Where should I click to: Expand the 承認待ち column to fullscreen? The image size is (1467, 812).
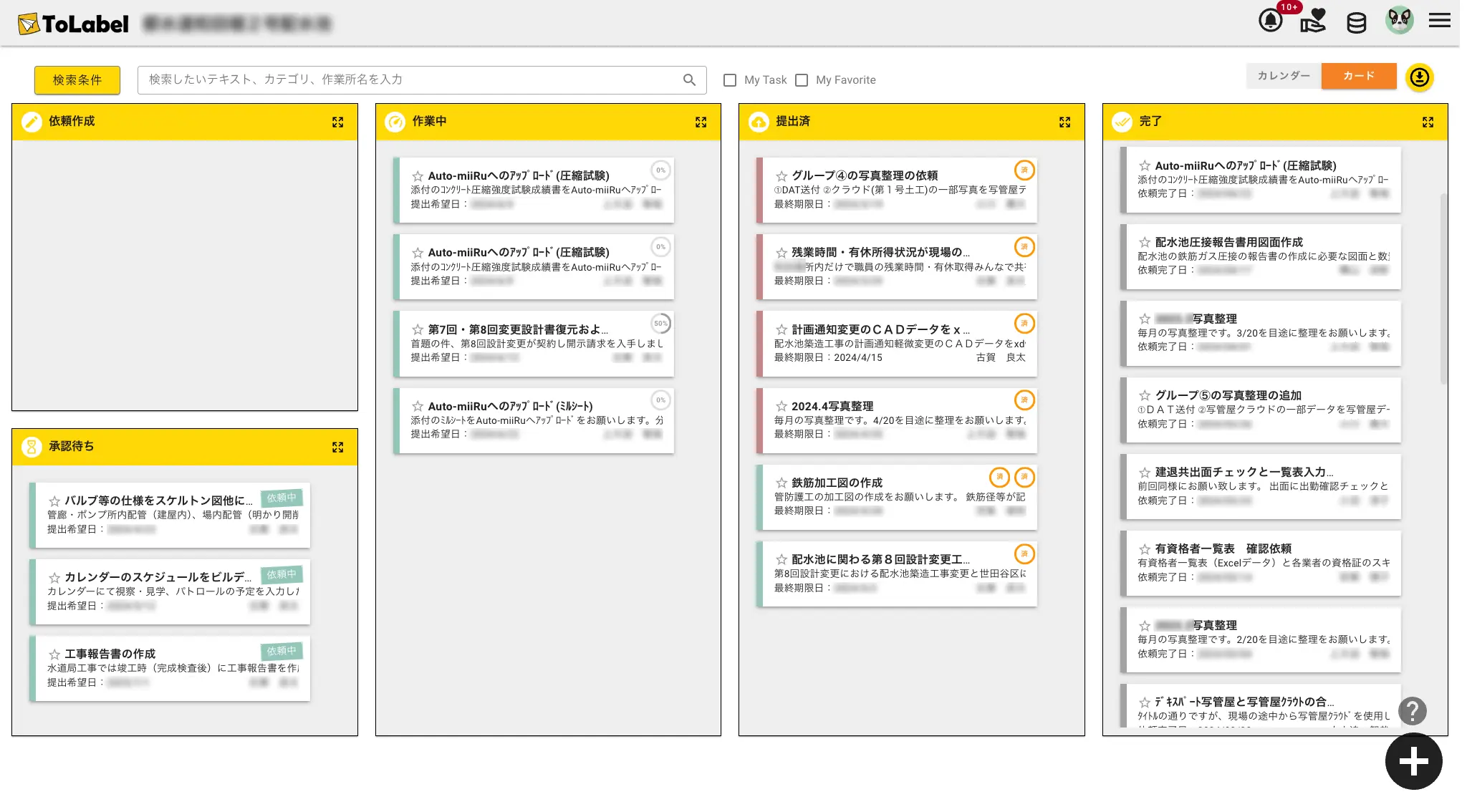click(x=339, y=446)
